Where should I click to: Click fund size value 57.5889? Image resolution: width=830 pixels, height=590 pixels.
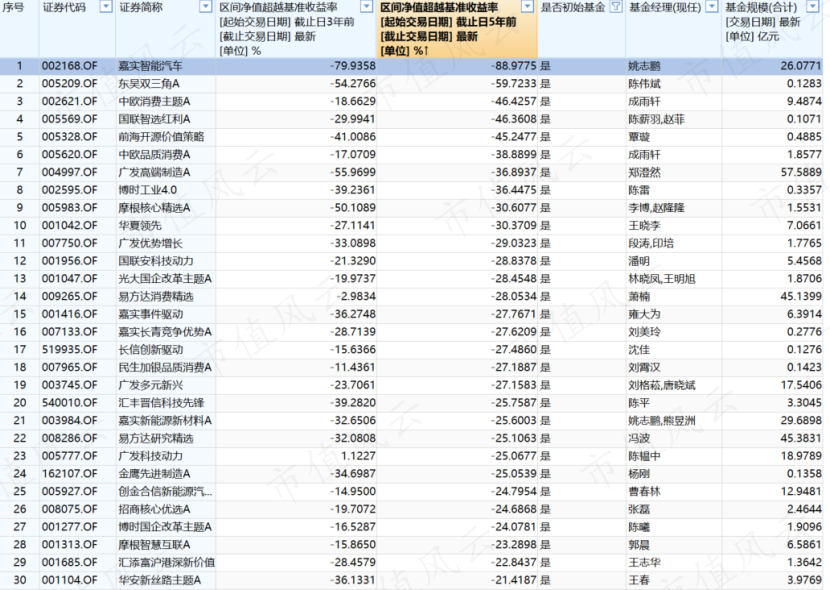801,173
